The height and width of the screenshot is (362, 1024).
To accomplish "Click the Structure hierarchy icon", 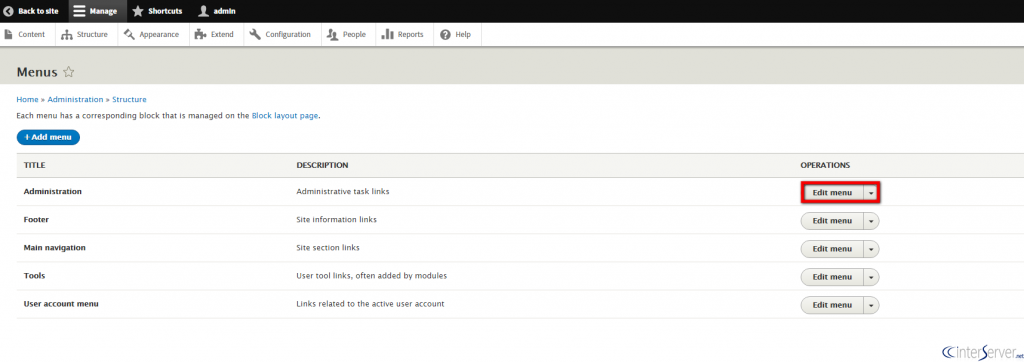I will click(67, 35).
